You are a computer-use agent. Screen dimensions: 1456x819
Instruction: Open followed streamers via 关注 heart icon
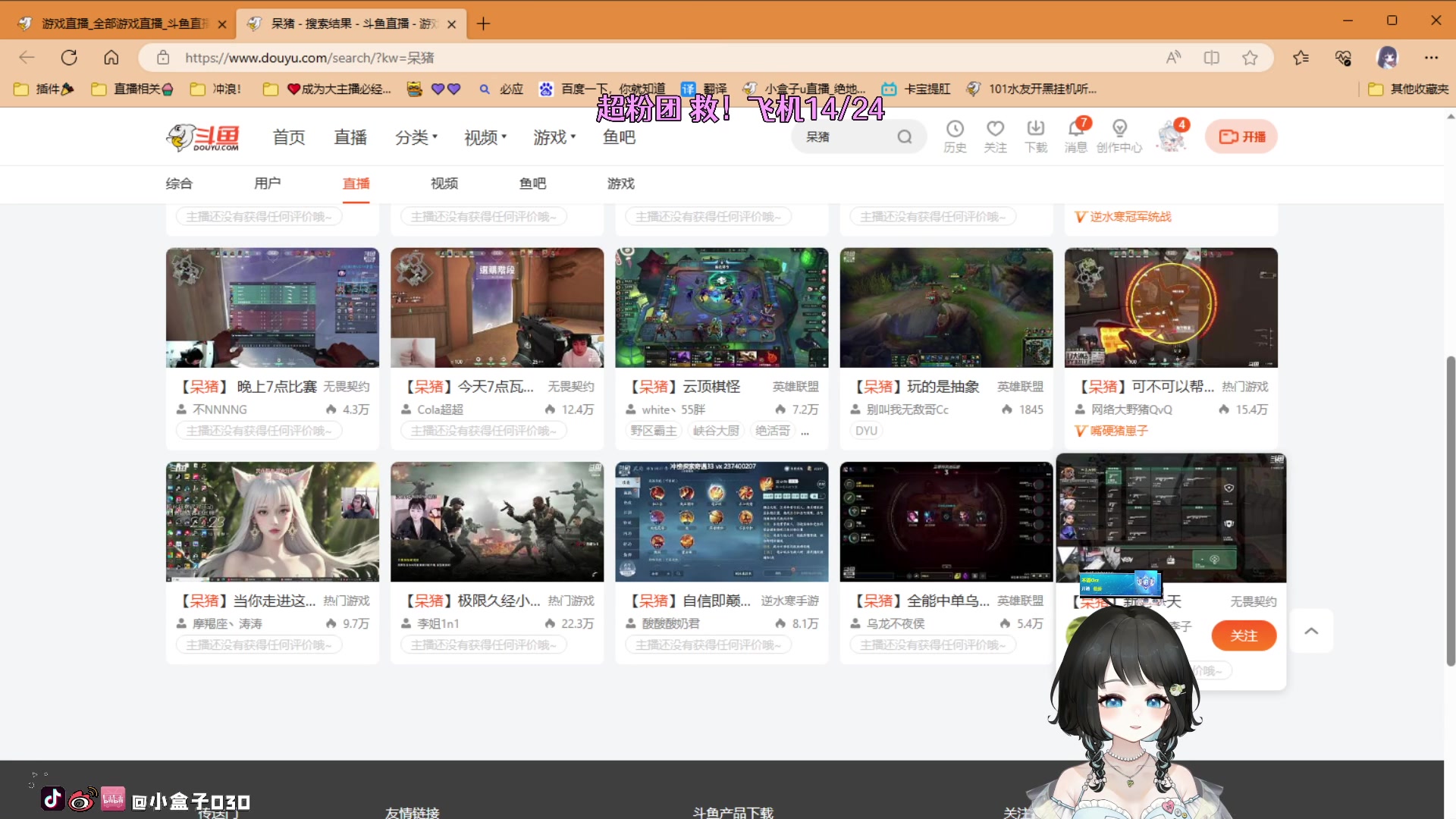[995, 135]
